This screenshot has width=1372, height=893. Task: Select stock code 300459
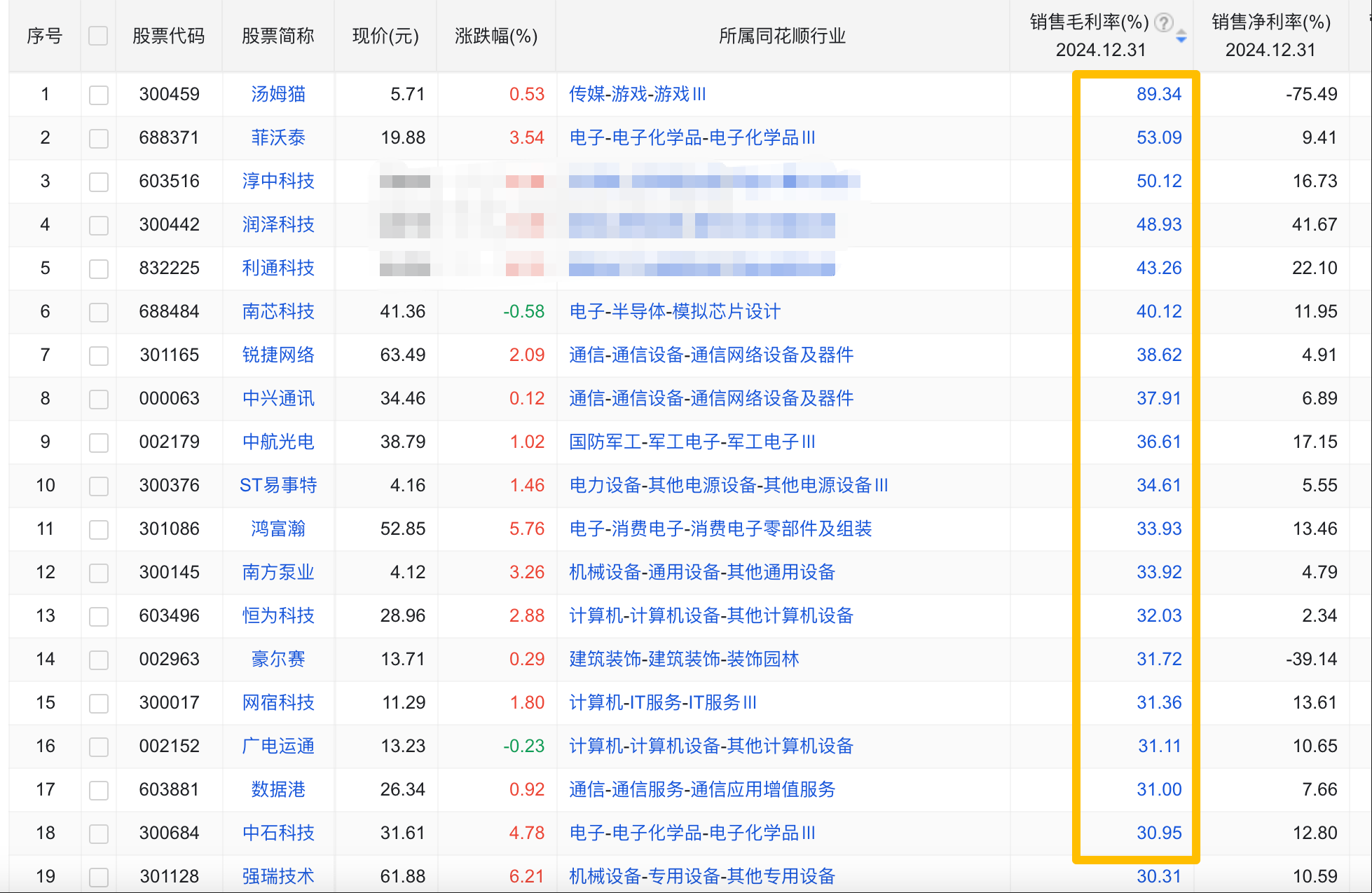click(x=170, y=94)
